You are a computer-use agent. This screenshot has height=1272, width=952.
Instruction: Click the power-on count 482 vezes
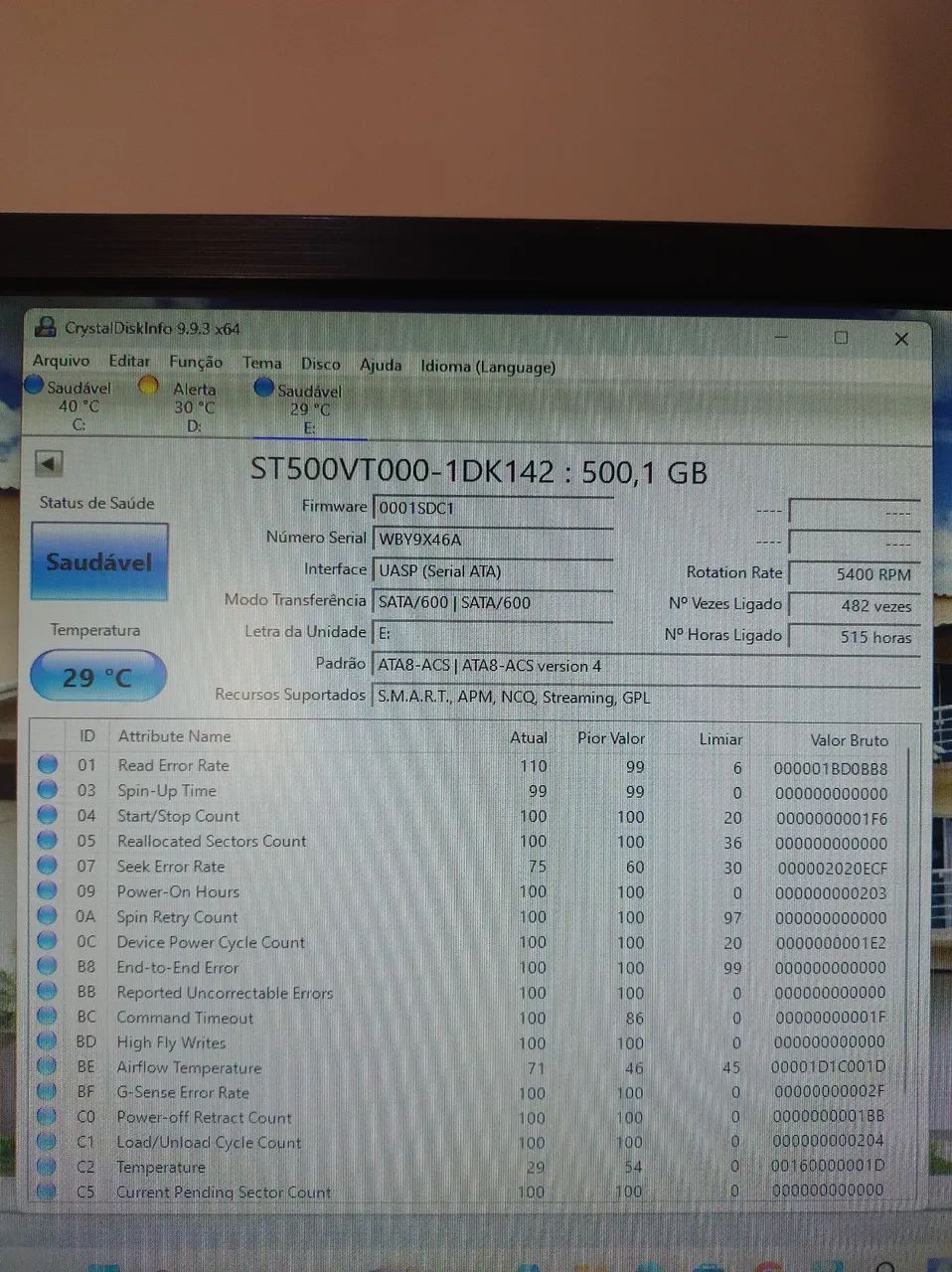(x=855, y=606)
